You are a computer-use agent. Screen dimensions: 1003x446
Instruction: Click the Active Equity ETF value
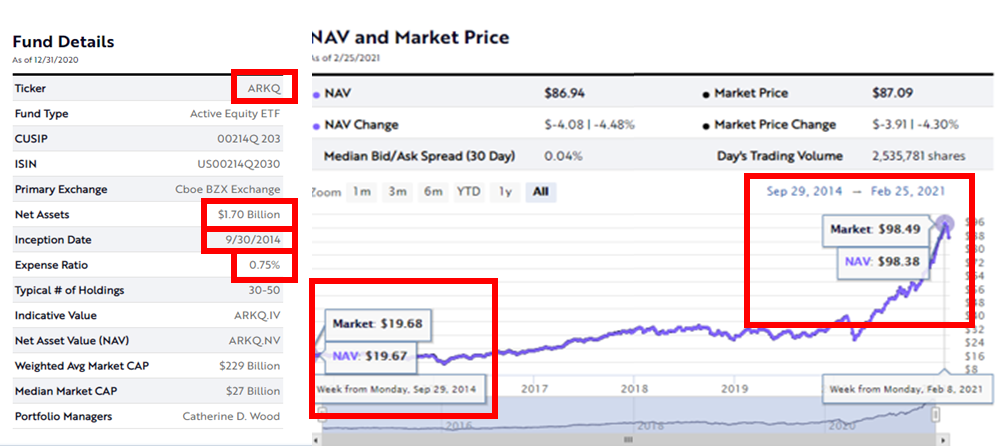click(235, 114)
